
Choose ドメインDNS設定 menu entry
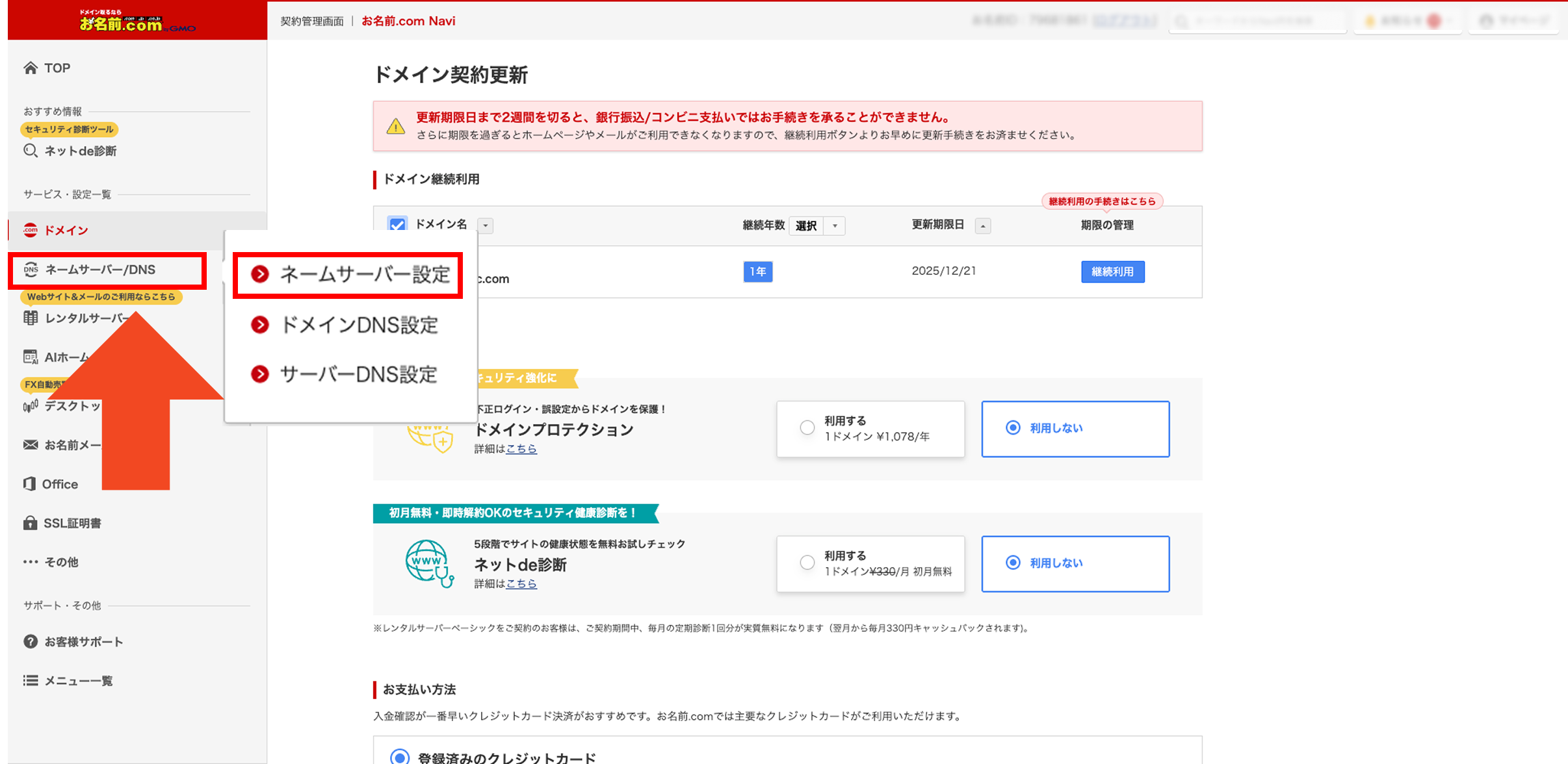tap(359, 325)
